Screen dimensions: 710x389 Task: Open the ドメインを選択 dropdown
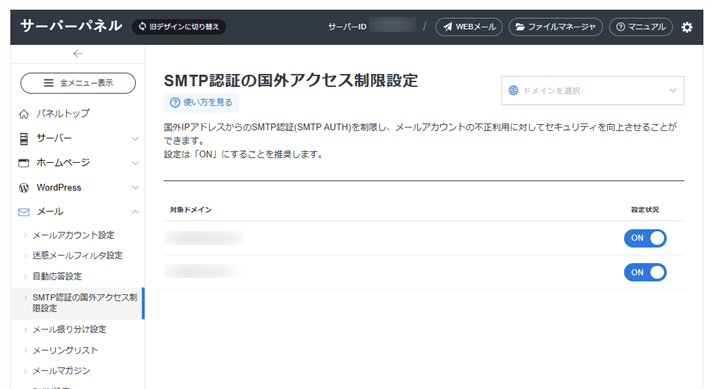point(592,91)
